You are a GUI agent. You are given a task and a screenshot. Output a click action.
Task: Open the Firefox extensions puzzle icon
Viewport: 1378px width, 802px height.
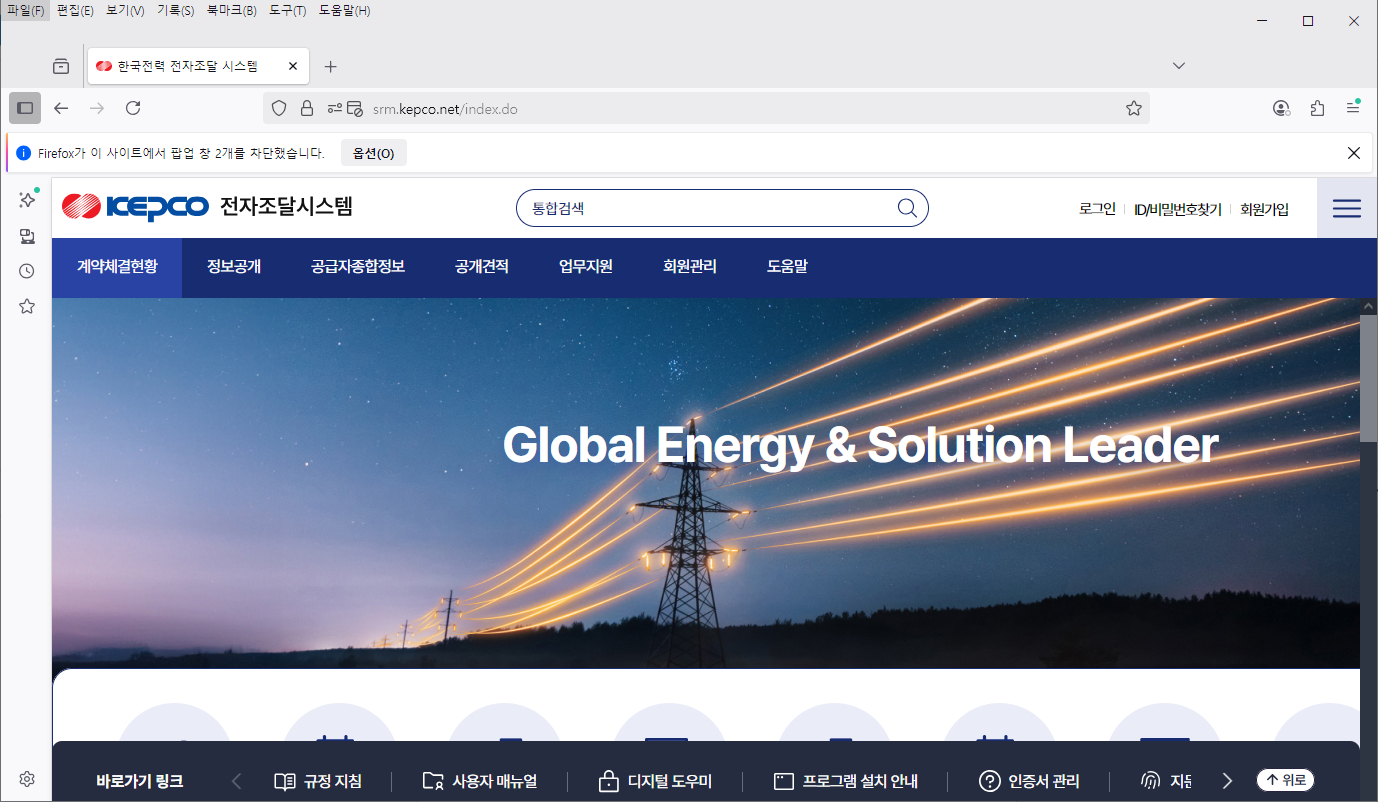coord(1317,108)
